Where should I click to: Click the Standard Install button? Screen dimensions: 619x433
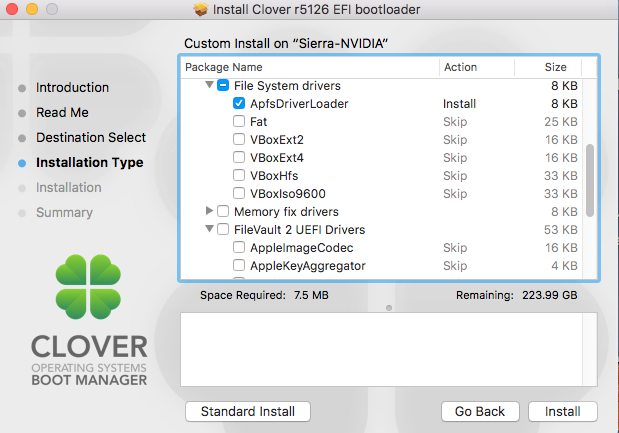[248, 411]
